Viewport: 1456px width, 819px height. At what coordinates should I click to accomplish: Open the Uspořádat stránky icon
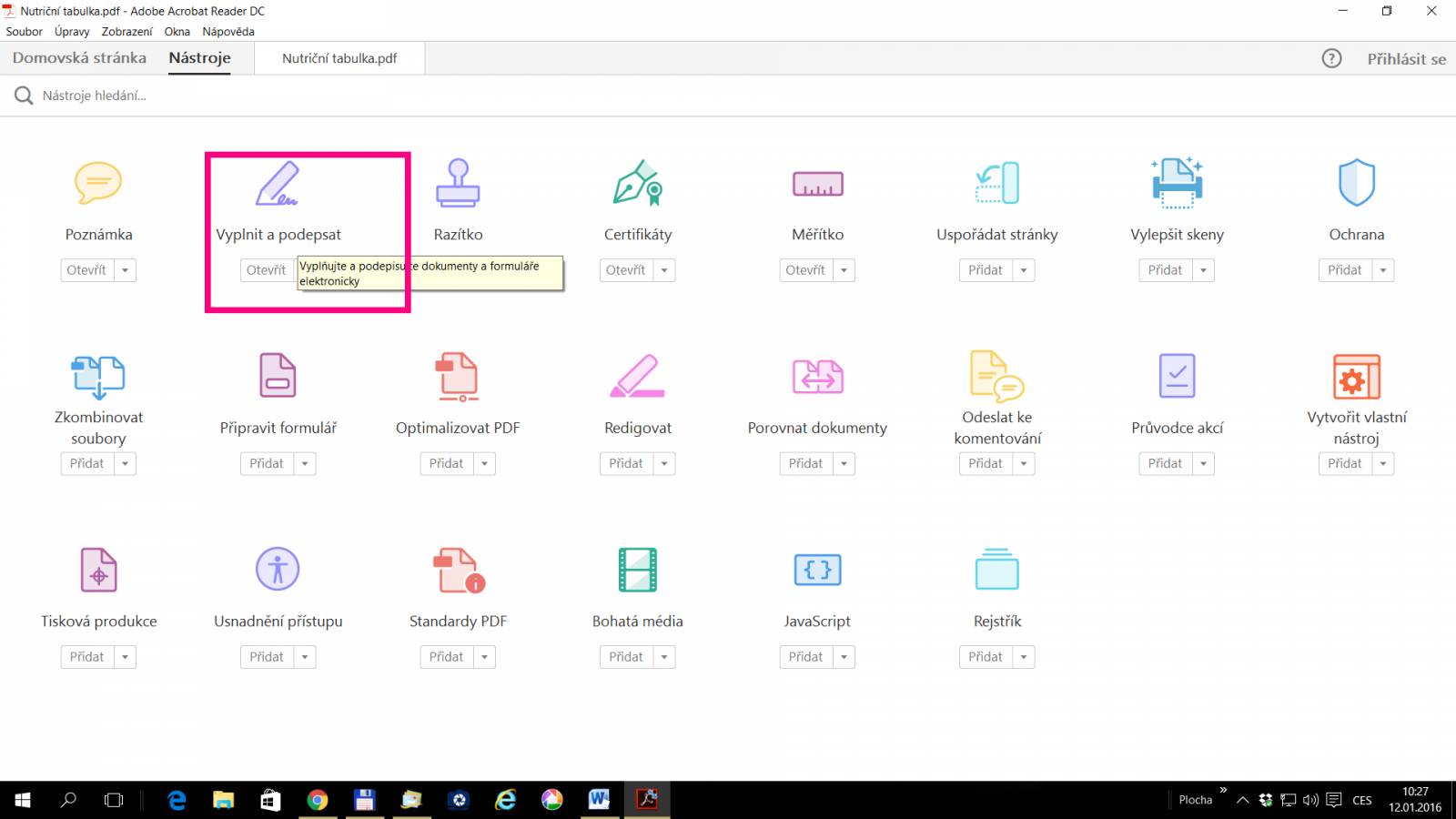point(997,183)
